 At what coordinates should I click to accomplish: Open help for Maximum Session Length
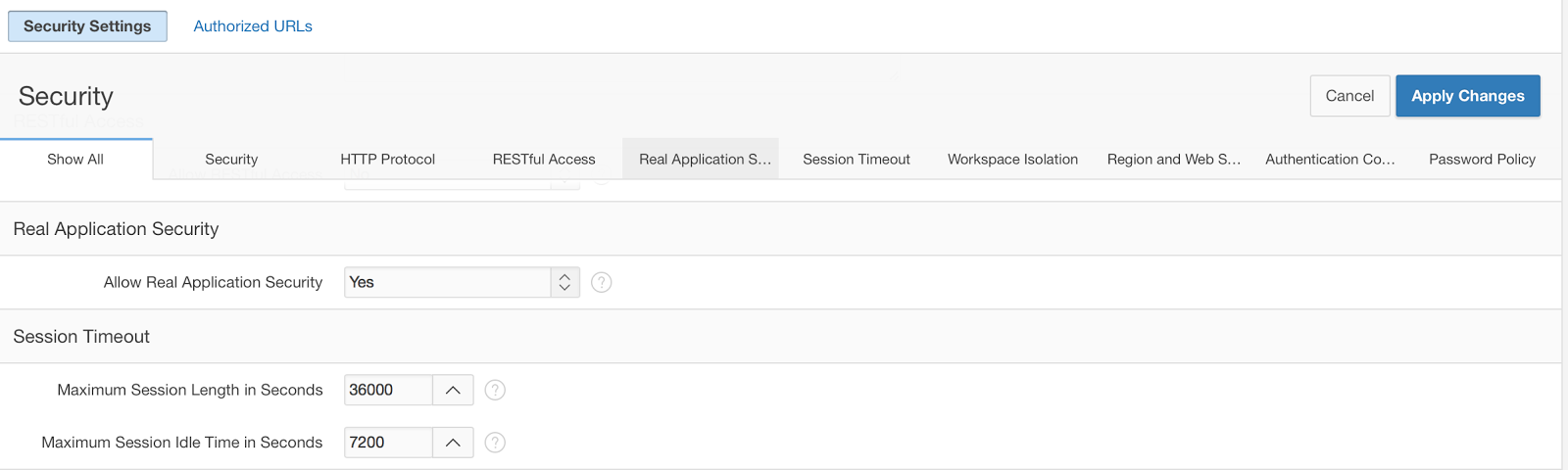click(x=496, y=390)
